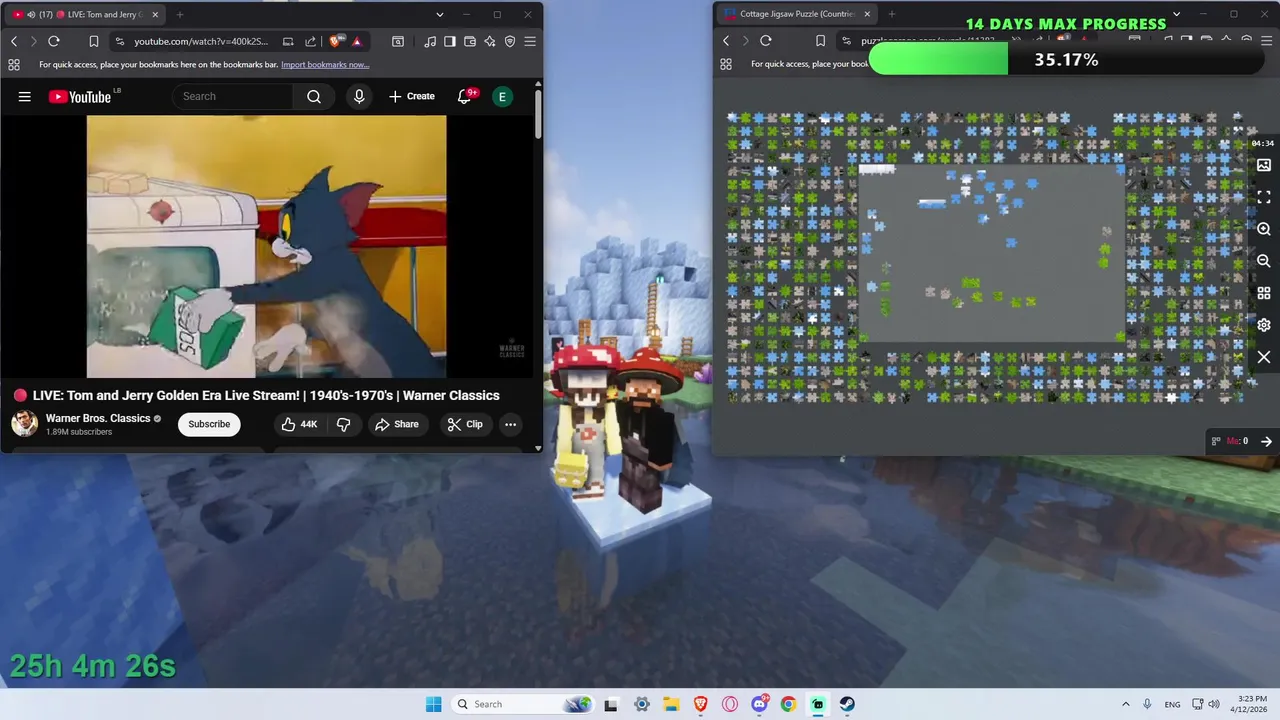Toggle the sidebar panel in YouTube window
Image resolution: width=1280 pixels, height=720 pixels.
450,41
